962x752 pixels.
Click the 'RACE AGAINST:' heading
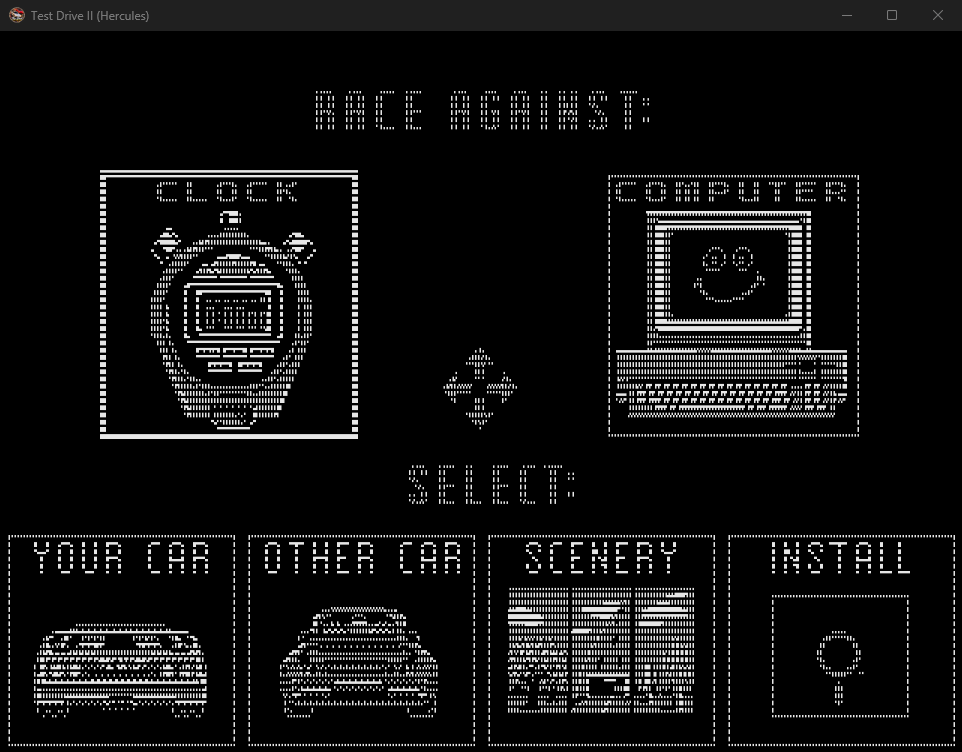coord(483,110)
